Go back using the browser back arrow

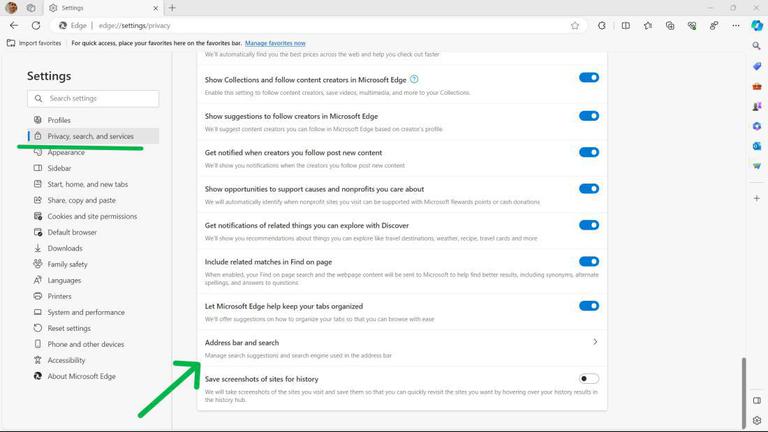14,25
